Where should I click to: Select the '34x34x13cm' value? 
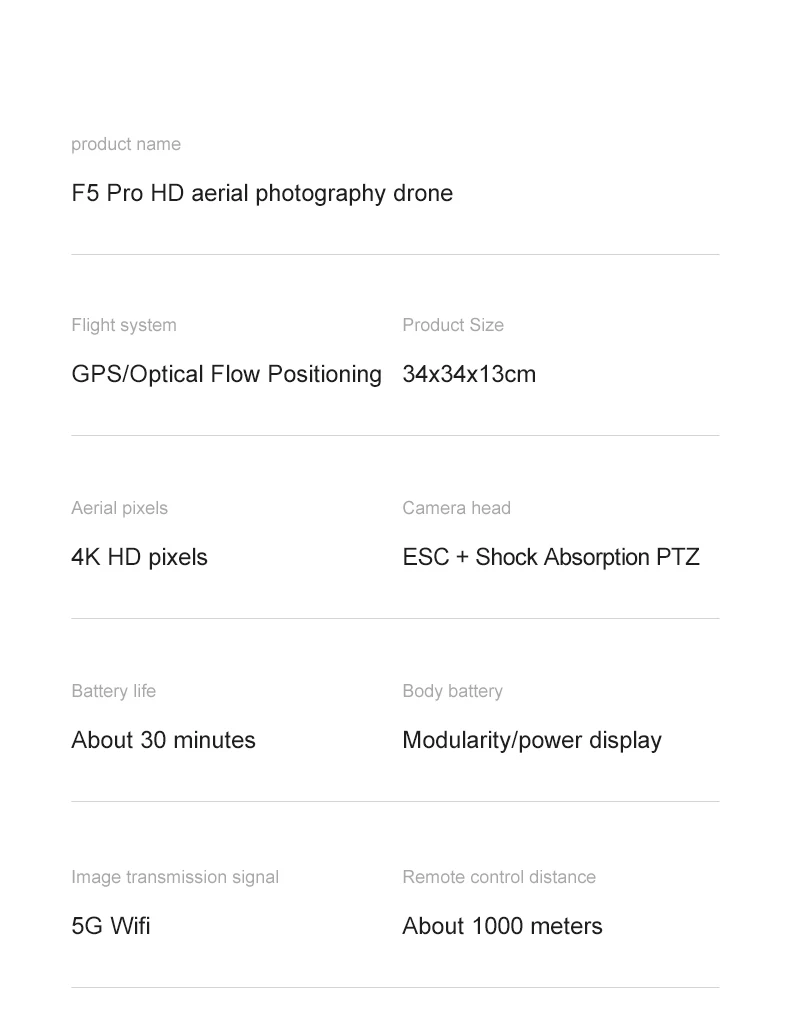click(x=469, y=374)
